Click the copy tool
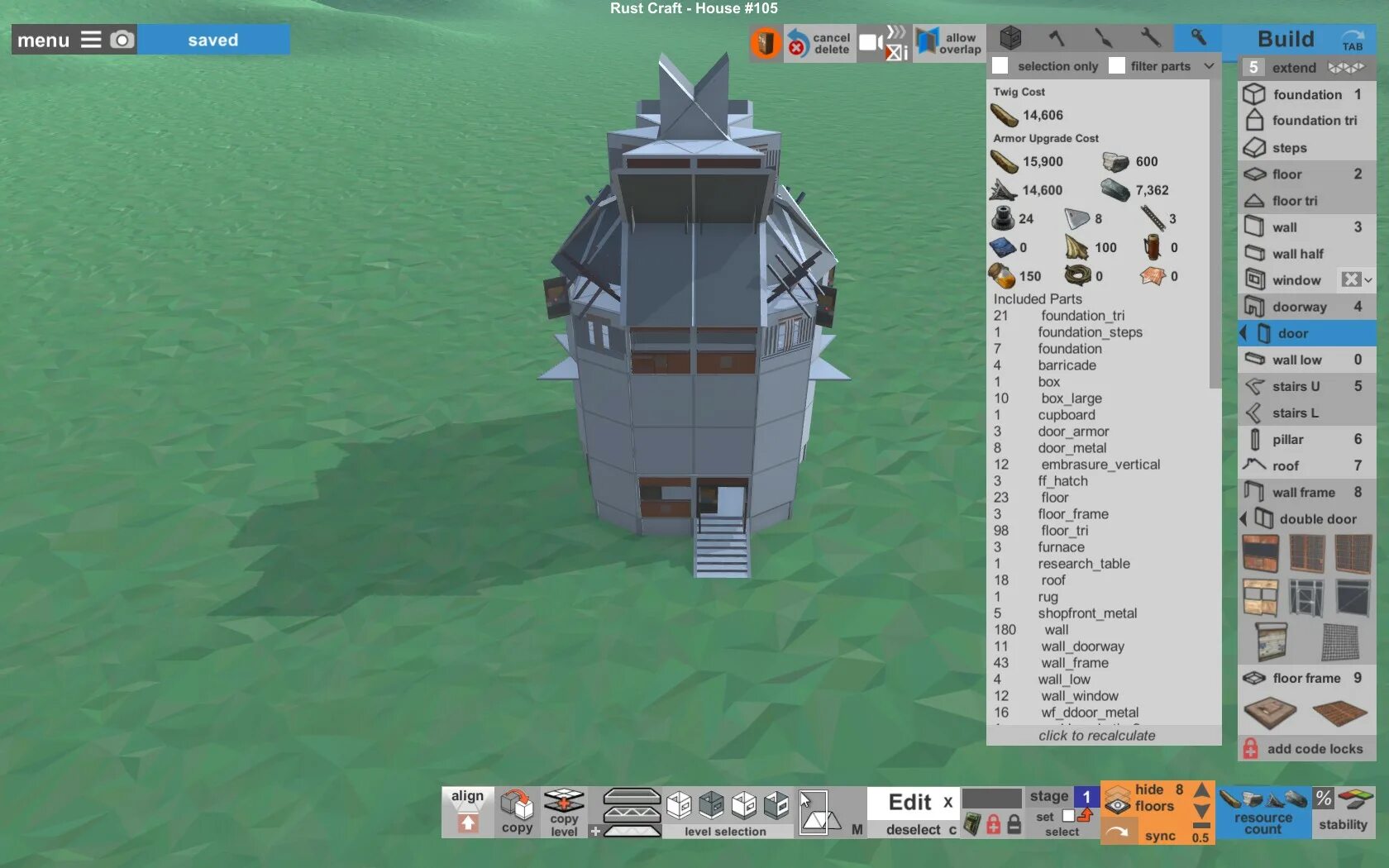This screenshot has height=868, width=1389. coord(517,811)
